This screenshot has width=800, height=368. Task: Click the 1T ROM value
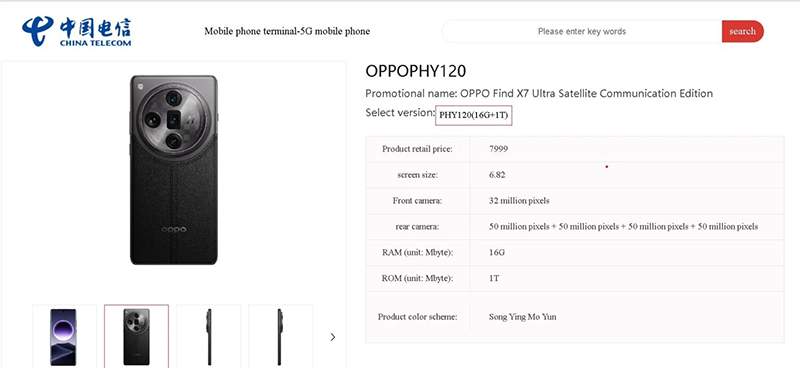[x=494, y=279]
